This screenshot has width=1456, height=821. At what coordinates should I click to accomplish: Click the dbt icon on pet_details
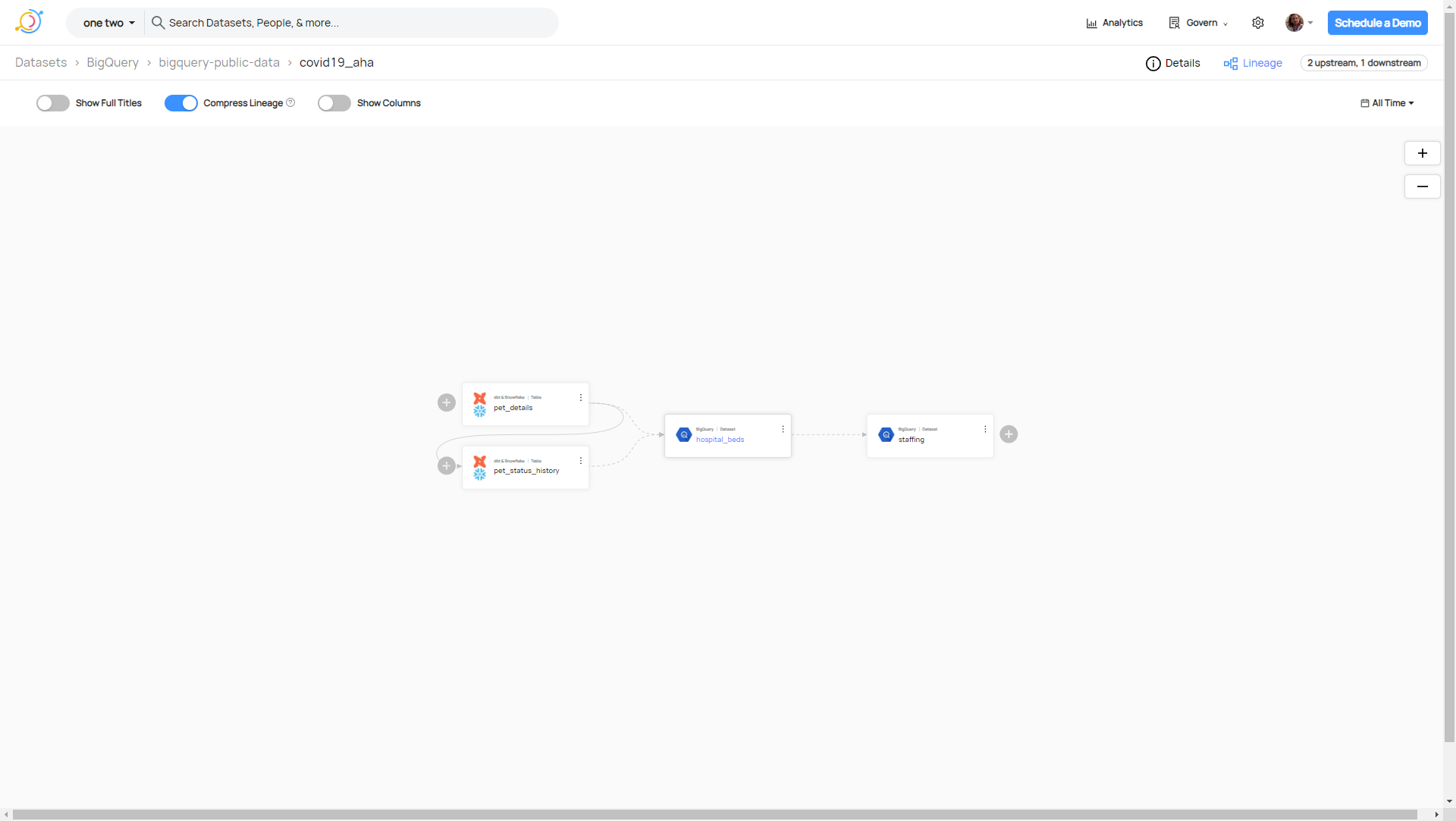point(480,398)
